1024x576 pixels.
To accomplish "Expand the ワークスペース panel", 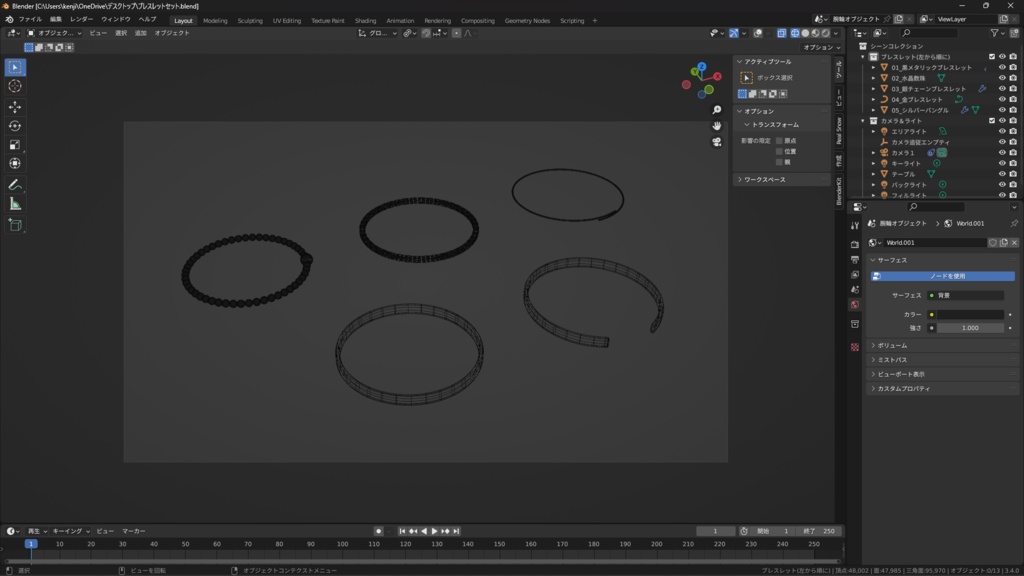I will [765, 180].
